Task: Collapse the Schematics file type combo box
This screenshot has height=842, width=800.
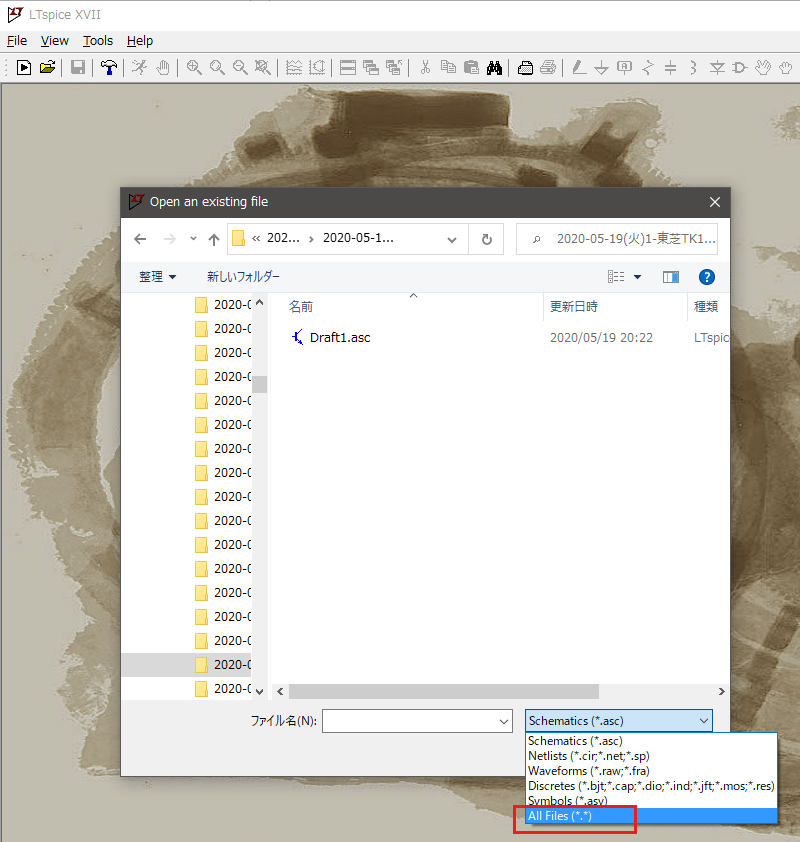Action: pos(619,721)
